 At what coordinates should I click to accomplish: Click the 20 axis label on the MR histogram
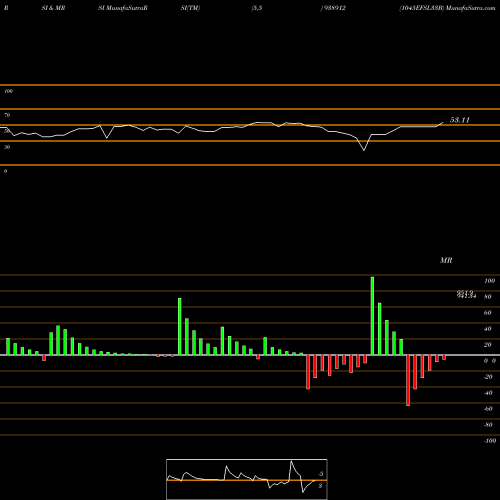488,345
